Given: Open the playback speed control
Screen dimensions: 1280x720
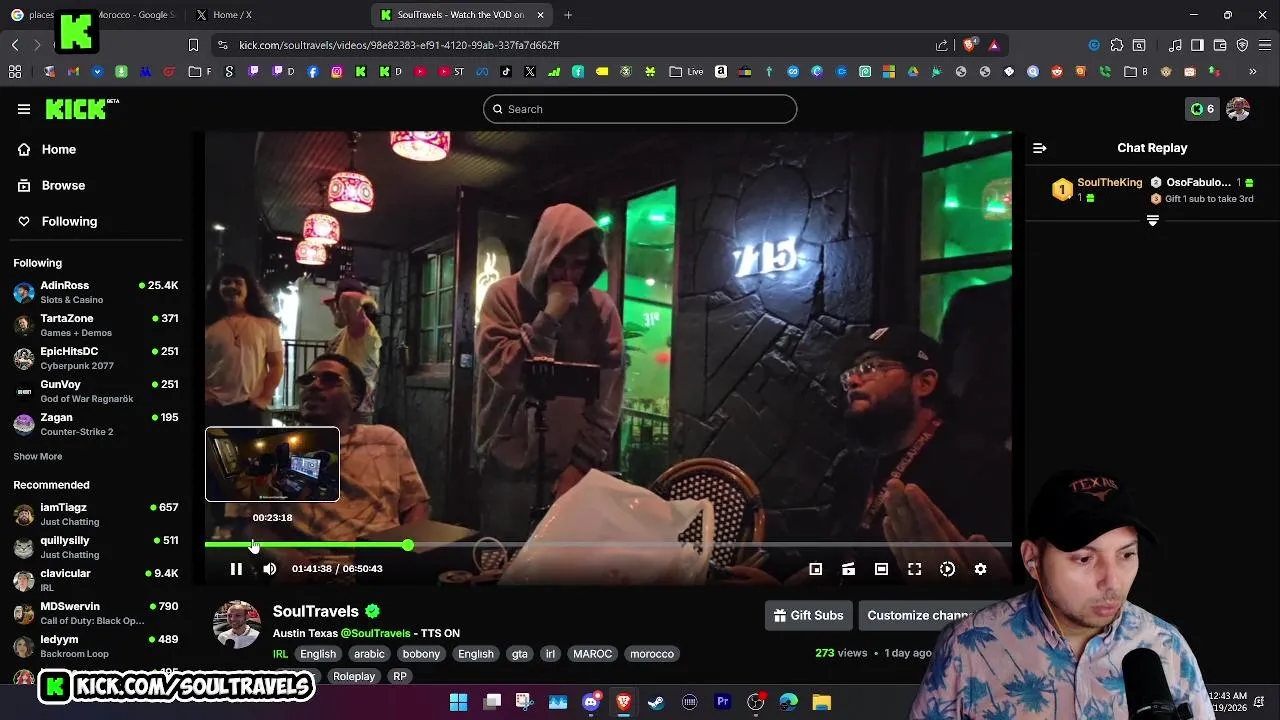Looking at the screenshot, I should [947, 569].
